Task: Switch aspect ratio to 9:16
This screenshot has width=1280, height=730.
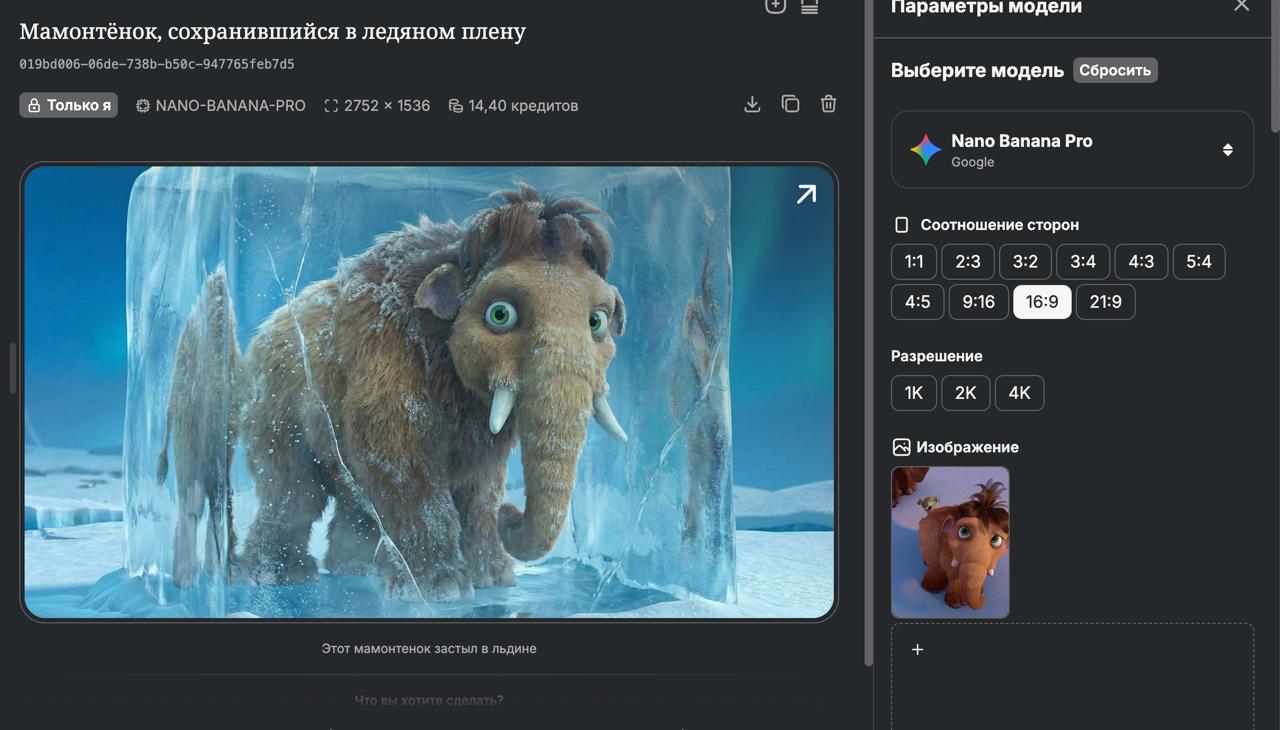Action: (978, 301)
